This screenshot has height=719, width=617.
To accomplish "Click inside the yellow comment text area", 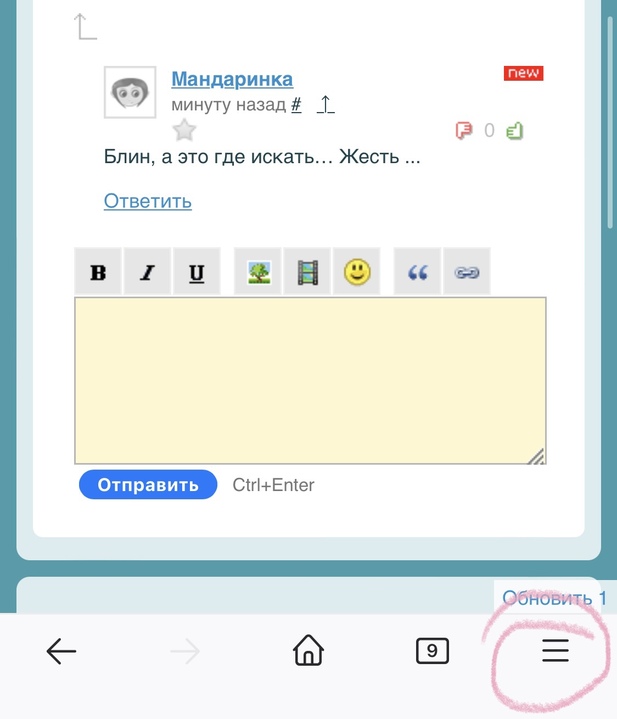I will click(310, 381).
